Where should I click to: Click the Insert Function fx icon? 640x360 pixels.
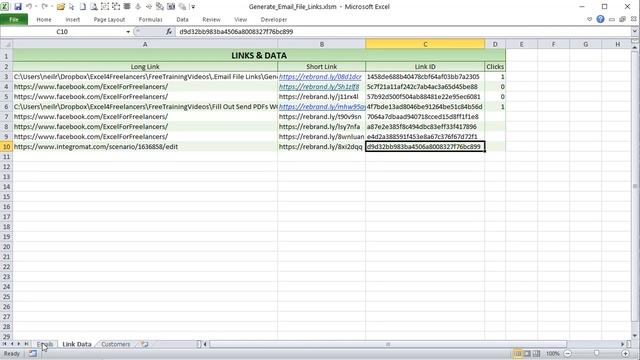169,31
